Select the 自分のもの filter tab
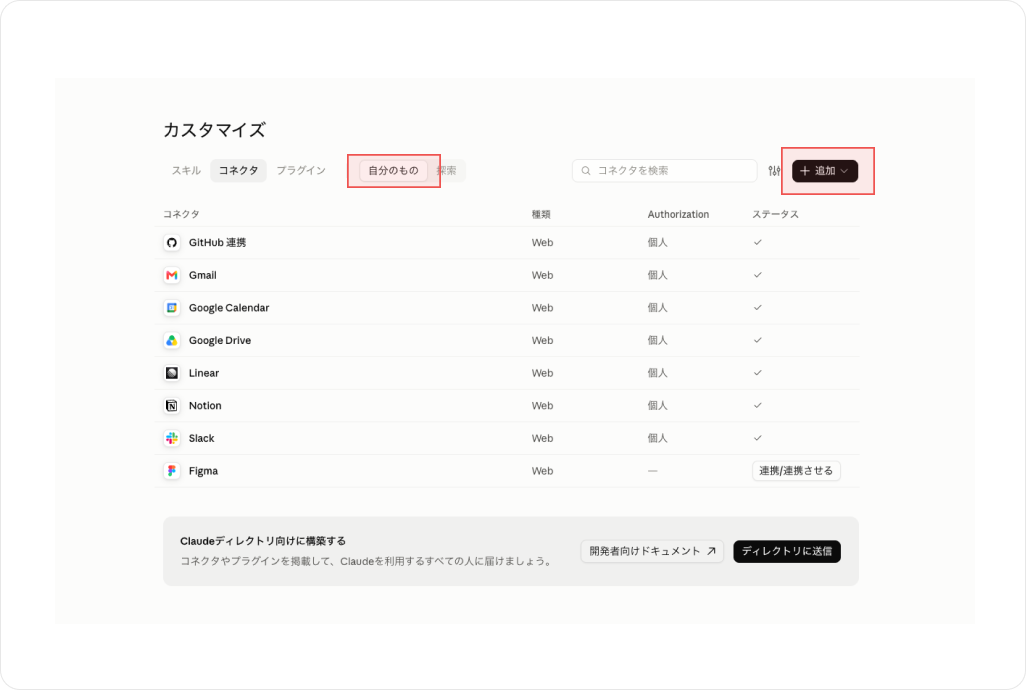Image resolution: width=1026 pixels, height=690 pixels. point(393,171)
